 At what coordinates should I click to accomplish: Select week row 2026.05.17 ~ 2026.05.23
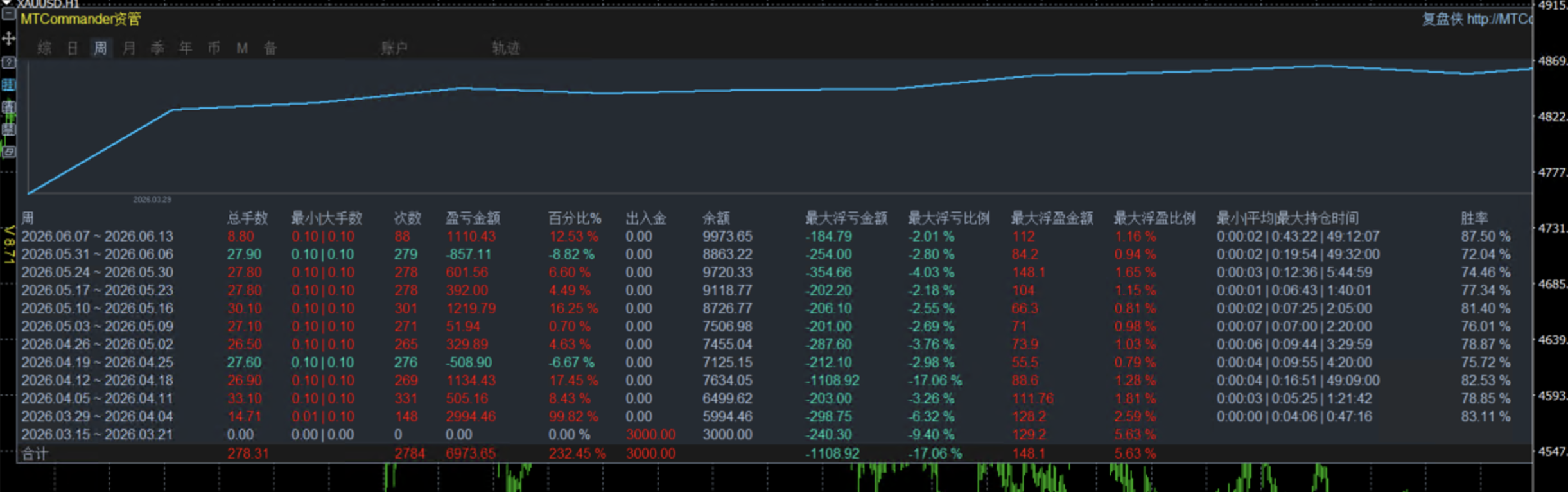click(x=774, y=290)
